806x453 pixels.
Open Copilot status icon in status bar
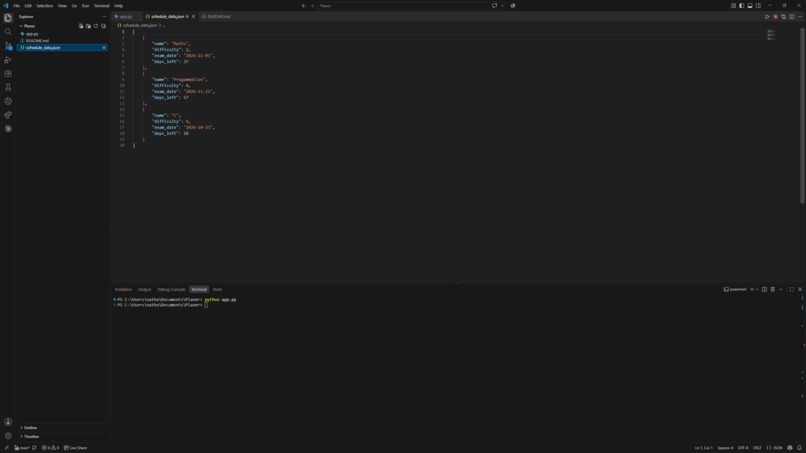[790, 448]
